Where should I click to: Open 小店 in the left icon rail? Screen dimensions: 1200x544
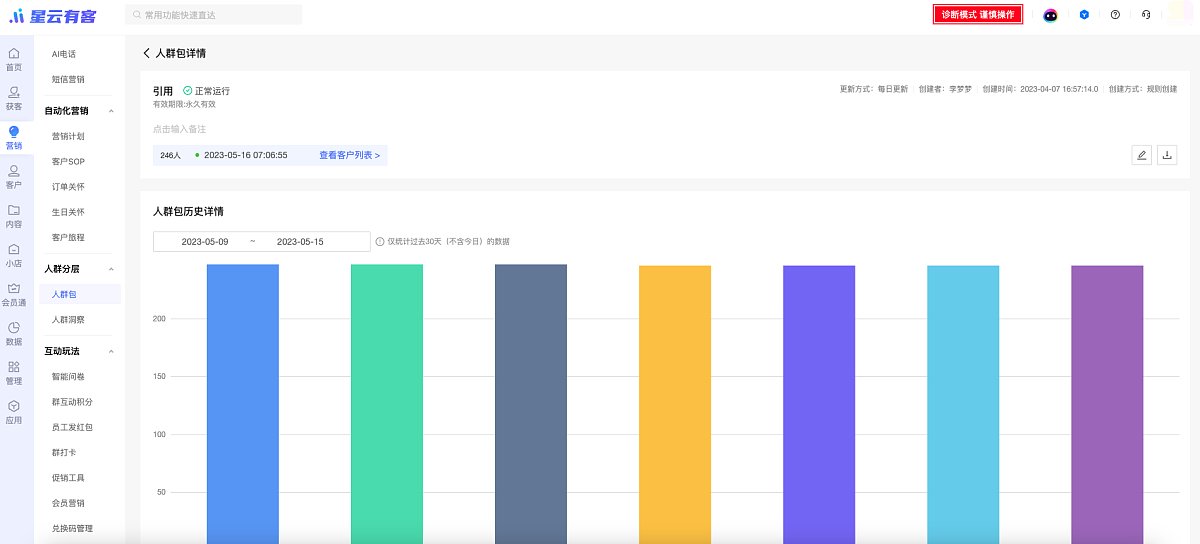(14, 256)
